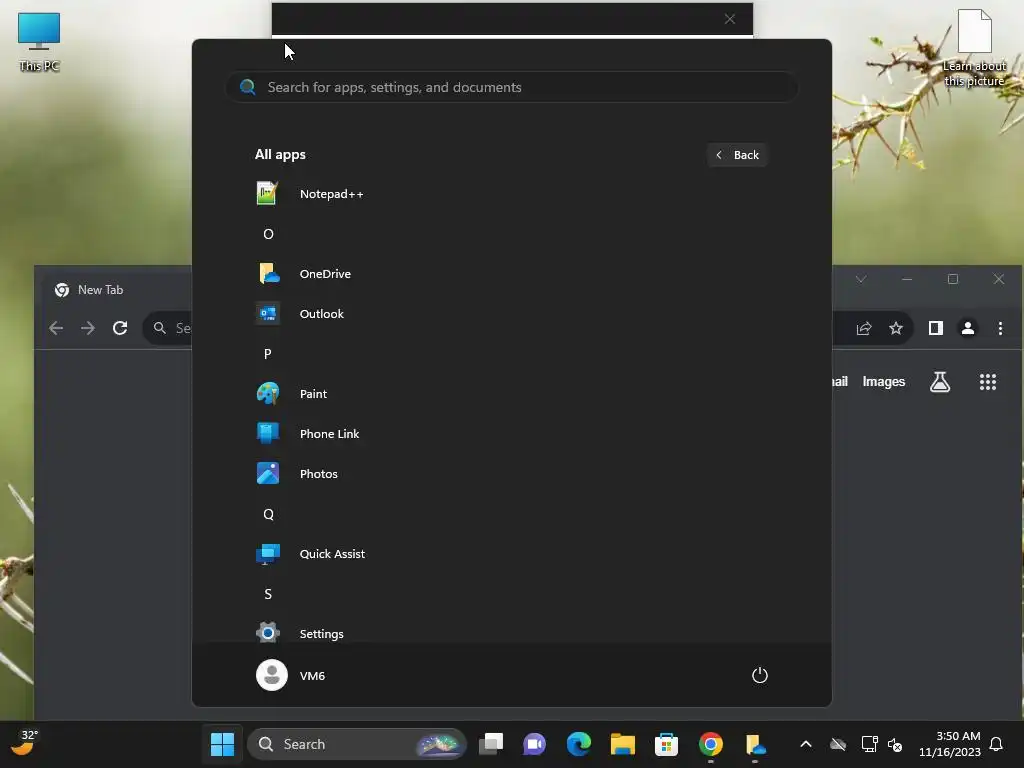Open Task View from the taskbar
This screenshot has width=1024, height=768.
[x=491, y=744]
